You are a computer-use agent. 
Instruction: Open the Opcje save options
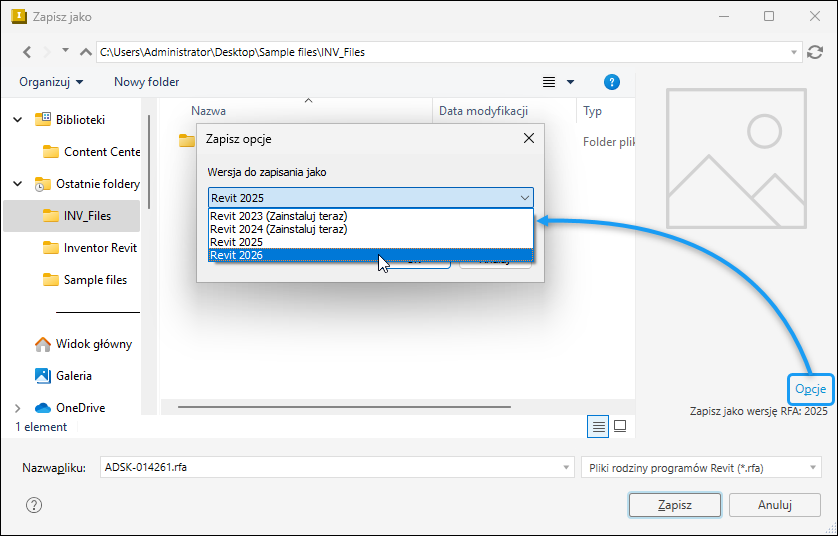[810, 389]
